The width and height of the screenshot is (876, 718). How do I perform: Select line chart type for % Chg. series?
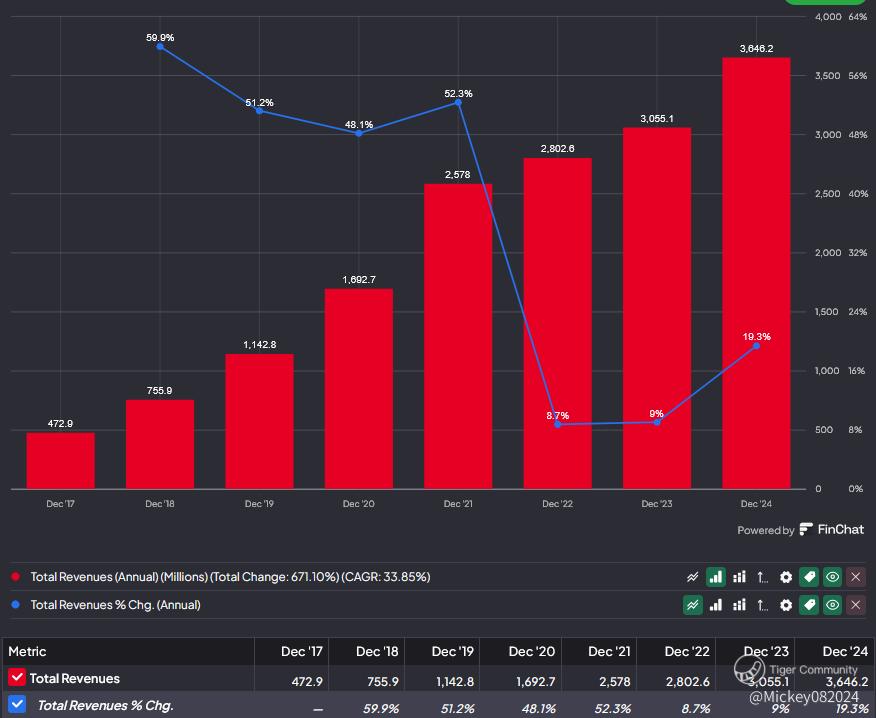tap(692, 605)
